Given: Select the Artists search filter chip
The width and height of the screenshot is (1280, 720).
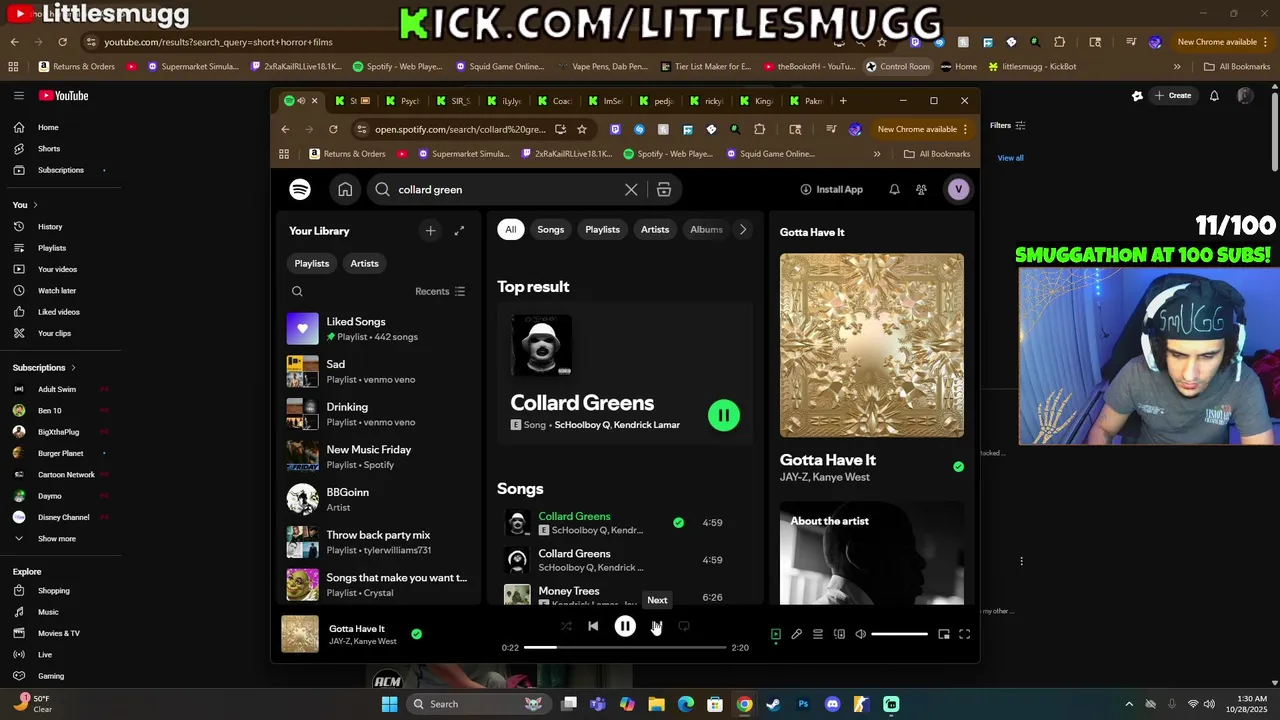Looking at the screenshot, I should click(655, 229).
